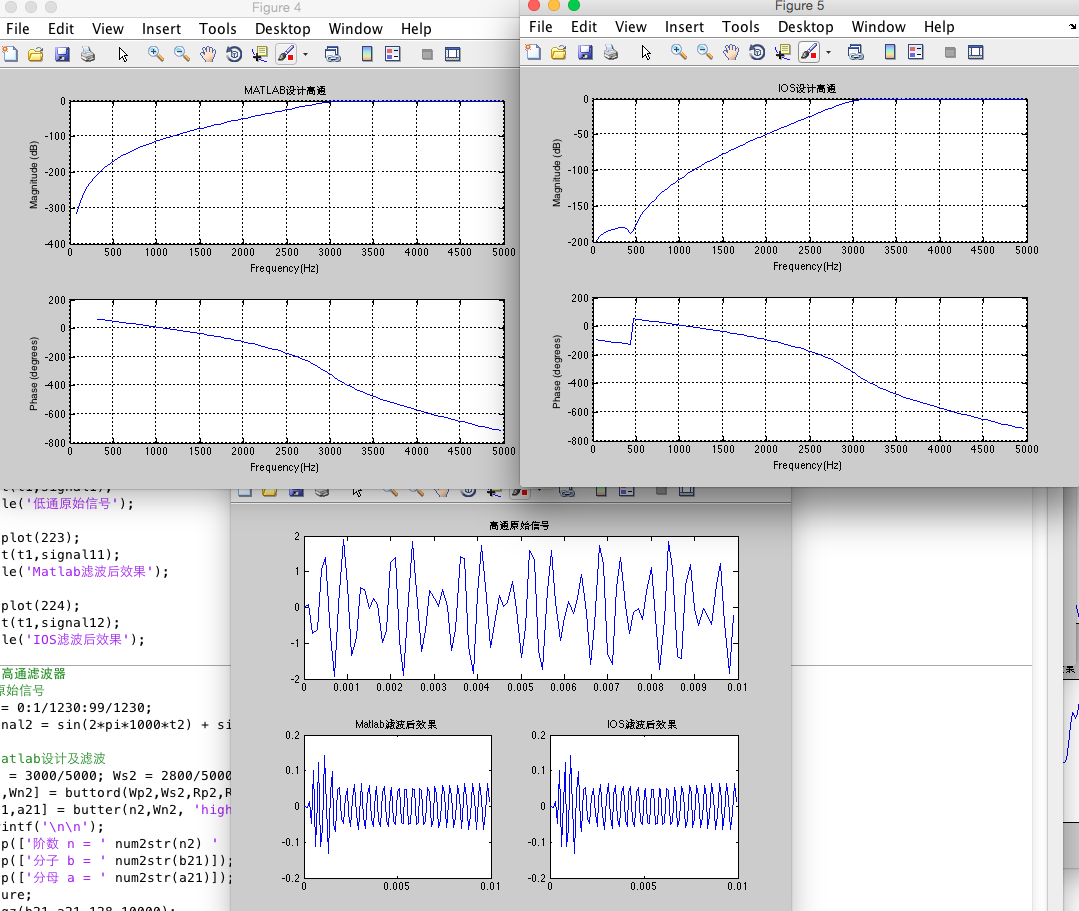The width and height of the screenshot is (1079, 911).
Task: Print Figure 4 with the printer icon
Action: [x=88, y=54]
